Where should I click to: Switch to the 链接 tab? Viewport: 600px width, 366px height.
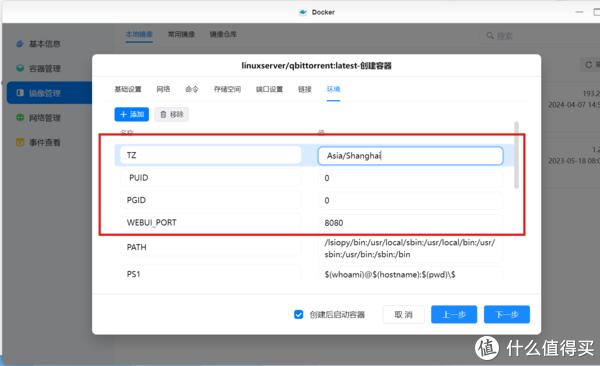pyautogui.click(x=305, y=89)
